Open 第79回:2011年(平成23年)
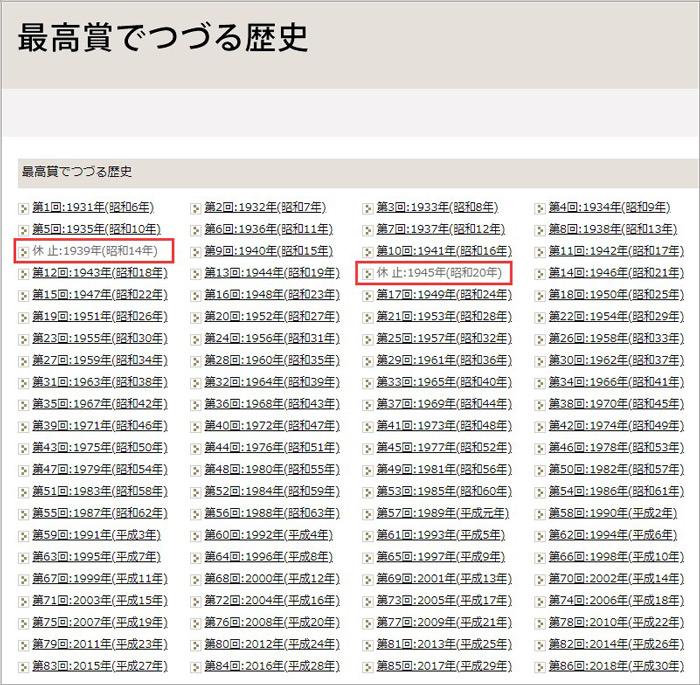 click(x=100, y=645)
